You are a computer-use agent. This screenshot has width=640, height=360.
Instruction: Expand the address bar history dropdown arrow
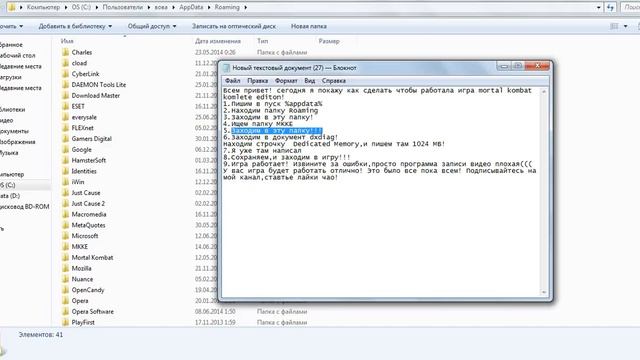click(599, 7)
